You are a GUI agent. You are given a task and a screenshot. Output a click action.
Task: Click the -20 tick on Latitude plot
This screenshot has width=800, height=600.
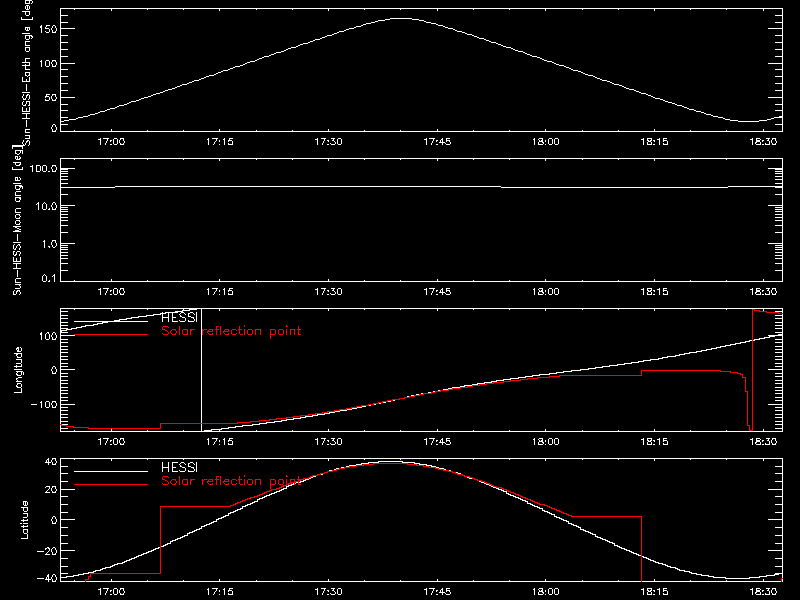pyautogui.click(x=47, y=551)
